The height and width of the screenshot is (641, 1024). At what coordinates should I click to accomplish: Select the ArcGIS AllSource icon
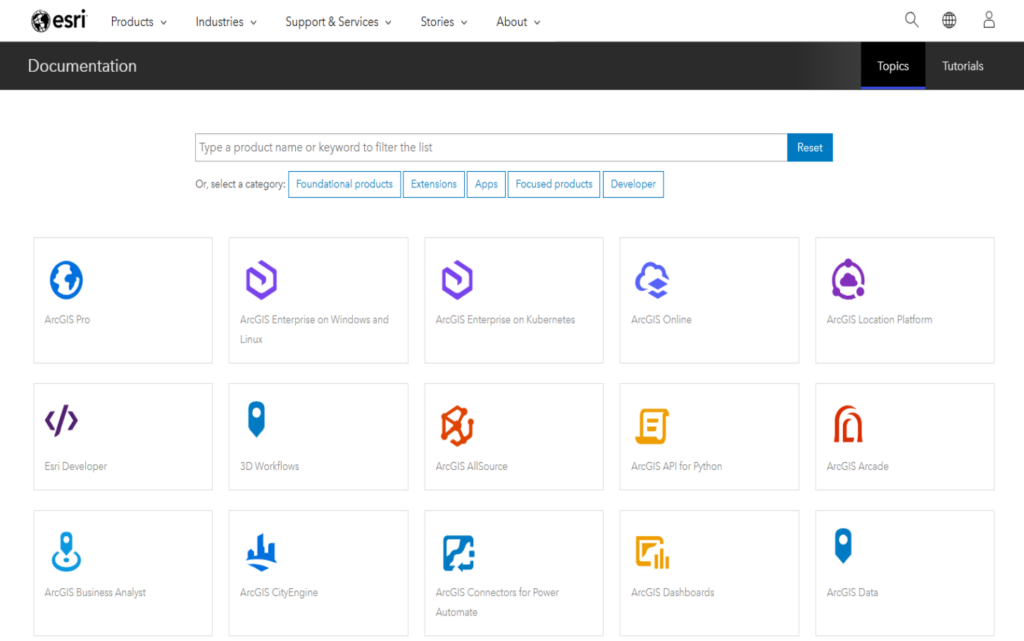(457, 426)
